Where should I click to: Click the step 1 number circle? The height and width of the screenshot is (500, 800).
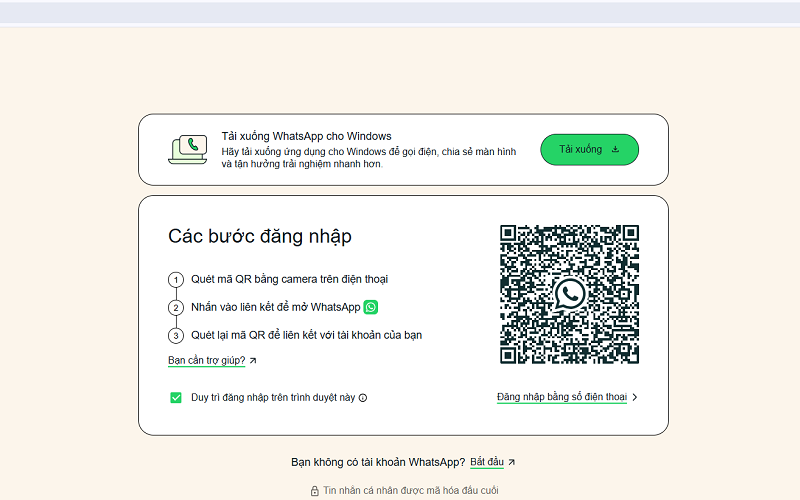[176, 280]
